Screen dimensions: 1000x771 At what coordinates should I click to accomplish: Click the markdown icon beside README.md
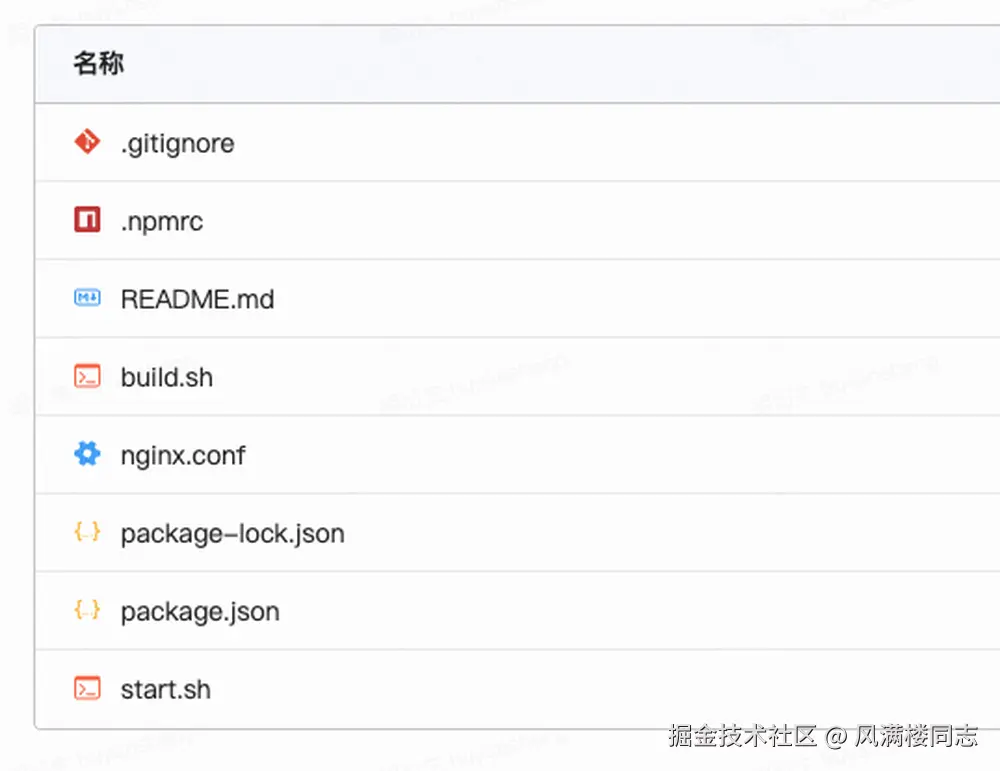coord(88,298)
